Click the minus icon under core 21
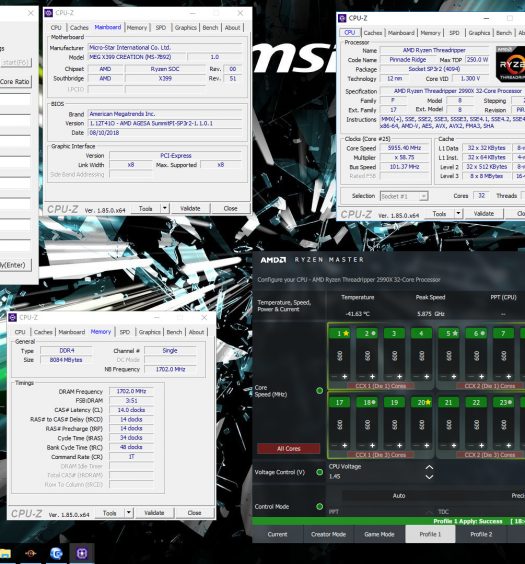Image resolution: width=525 pixels, height=564 pixels. (x=444, y=445)
